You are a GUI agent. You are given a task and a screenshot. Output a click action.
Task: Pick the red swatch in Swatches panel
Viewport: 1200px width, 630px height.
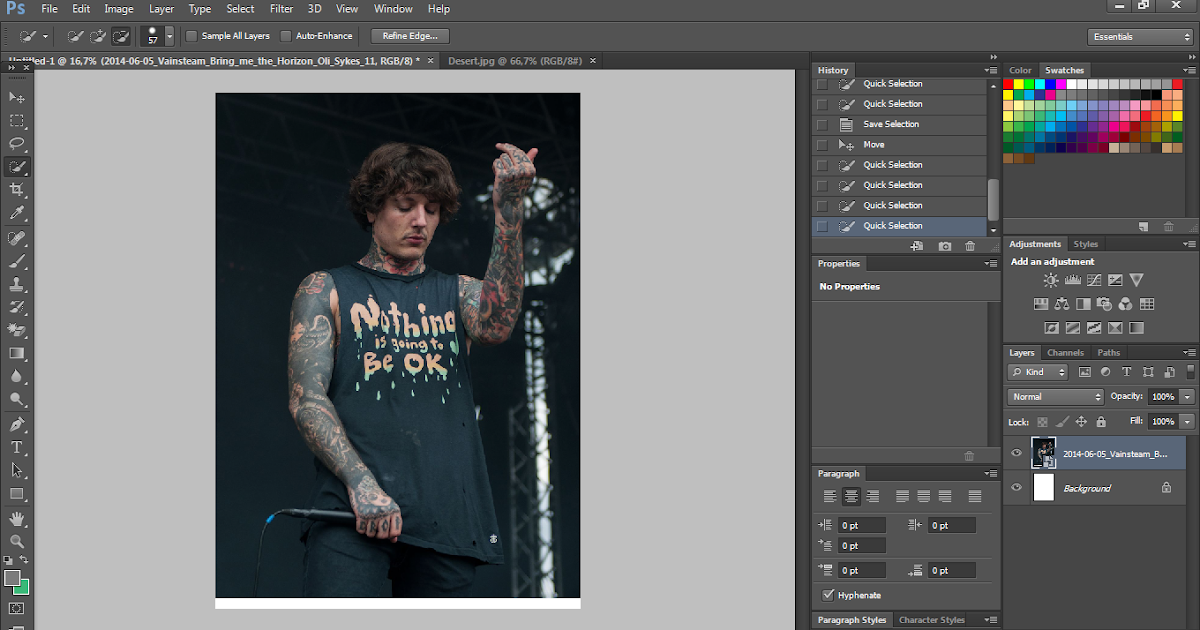click(x=1008, y=85)
